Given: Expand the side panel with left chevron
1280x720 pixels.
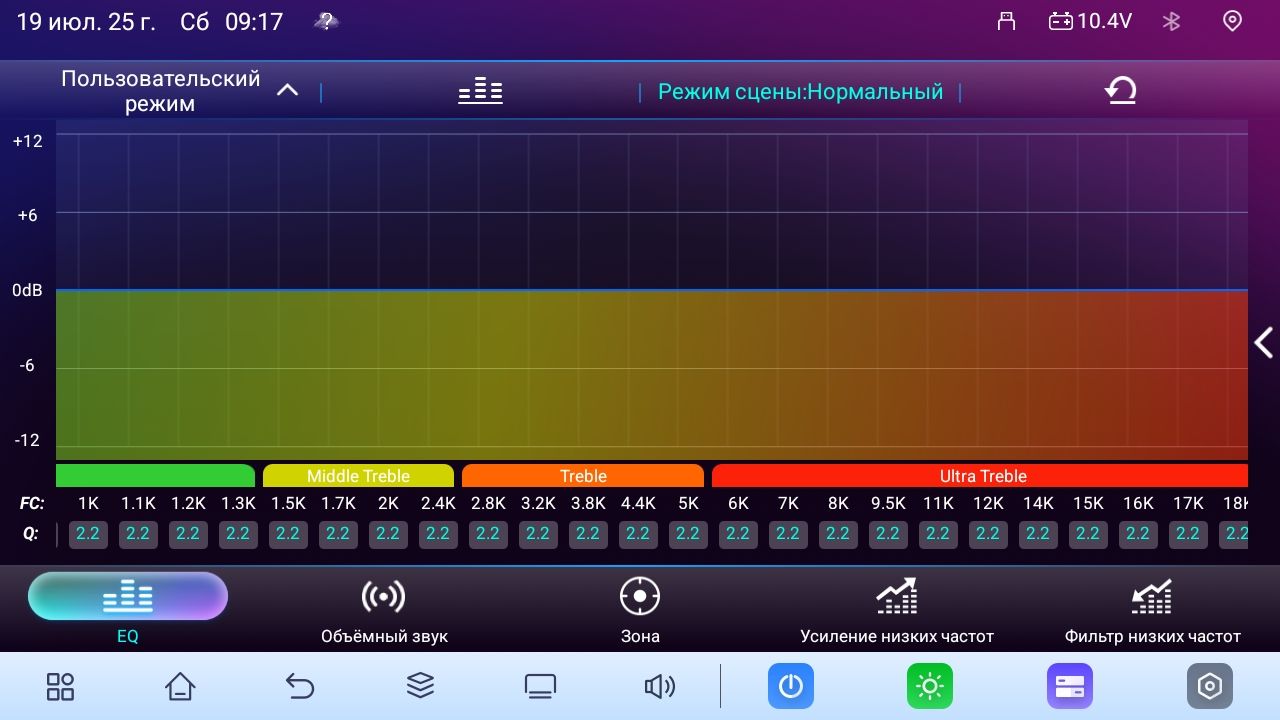Looking at the screenshot, I should [1263, 343].
